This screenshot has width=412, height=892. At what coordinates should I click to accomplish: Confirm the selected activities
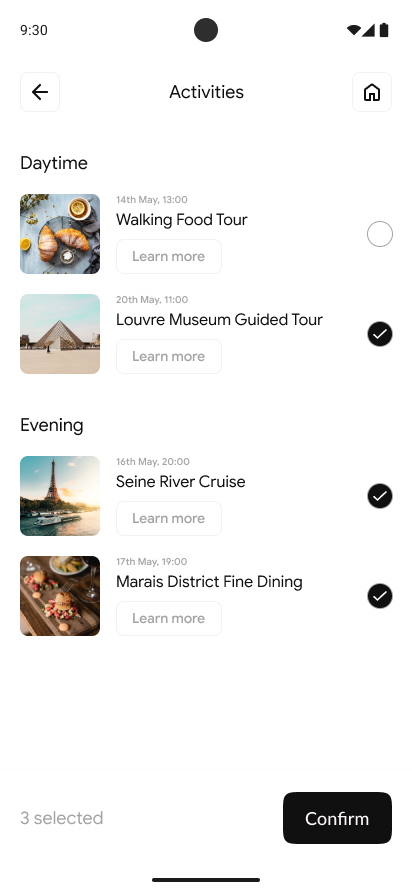337,818
